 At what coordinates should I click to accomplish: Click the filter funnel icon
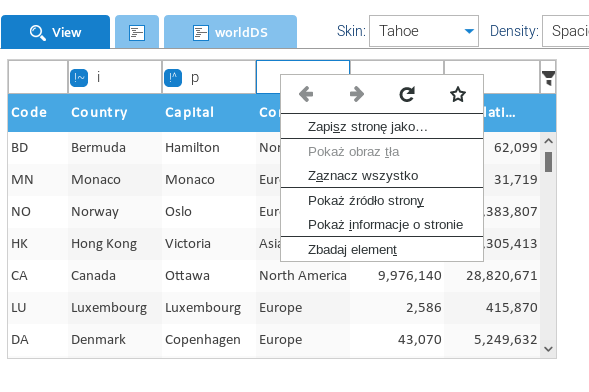click(548, 78)
